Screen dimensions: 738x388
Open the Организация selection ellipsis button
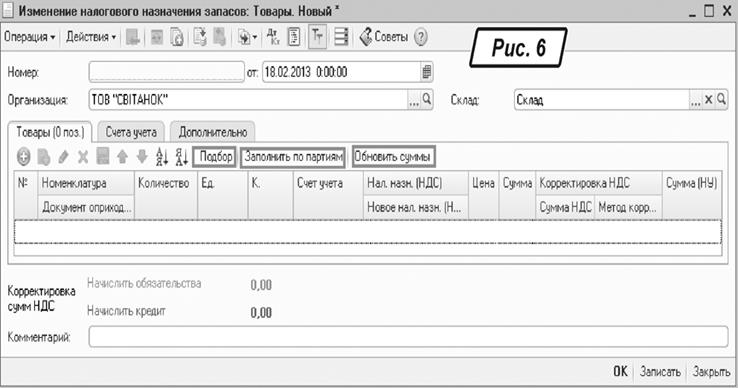pyautogui.click(x=414, y=100)
